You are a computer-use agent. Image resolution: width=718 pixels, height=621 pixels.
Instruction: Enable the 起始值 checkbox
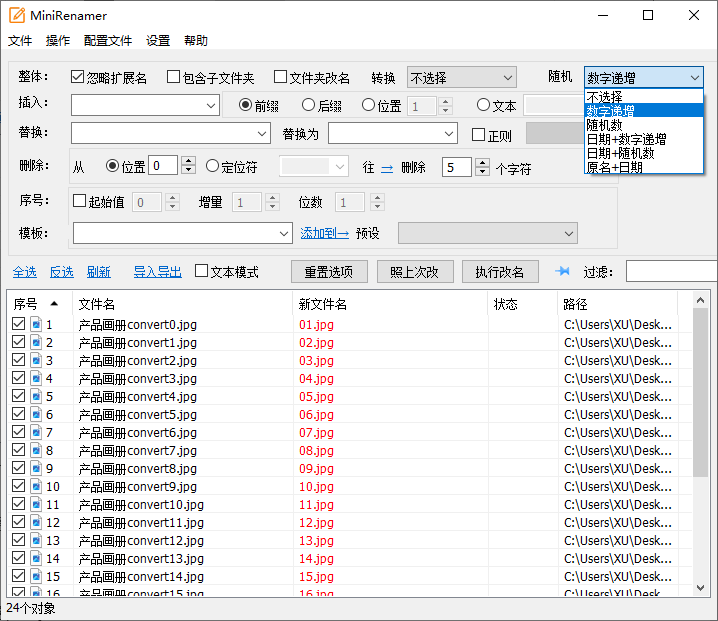click(79, 201)
